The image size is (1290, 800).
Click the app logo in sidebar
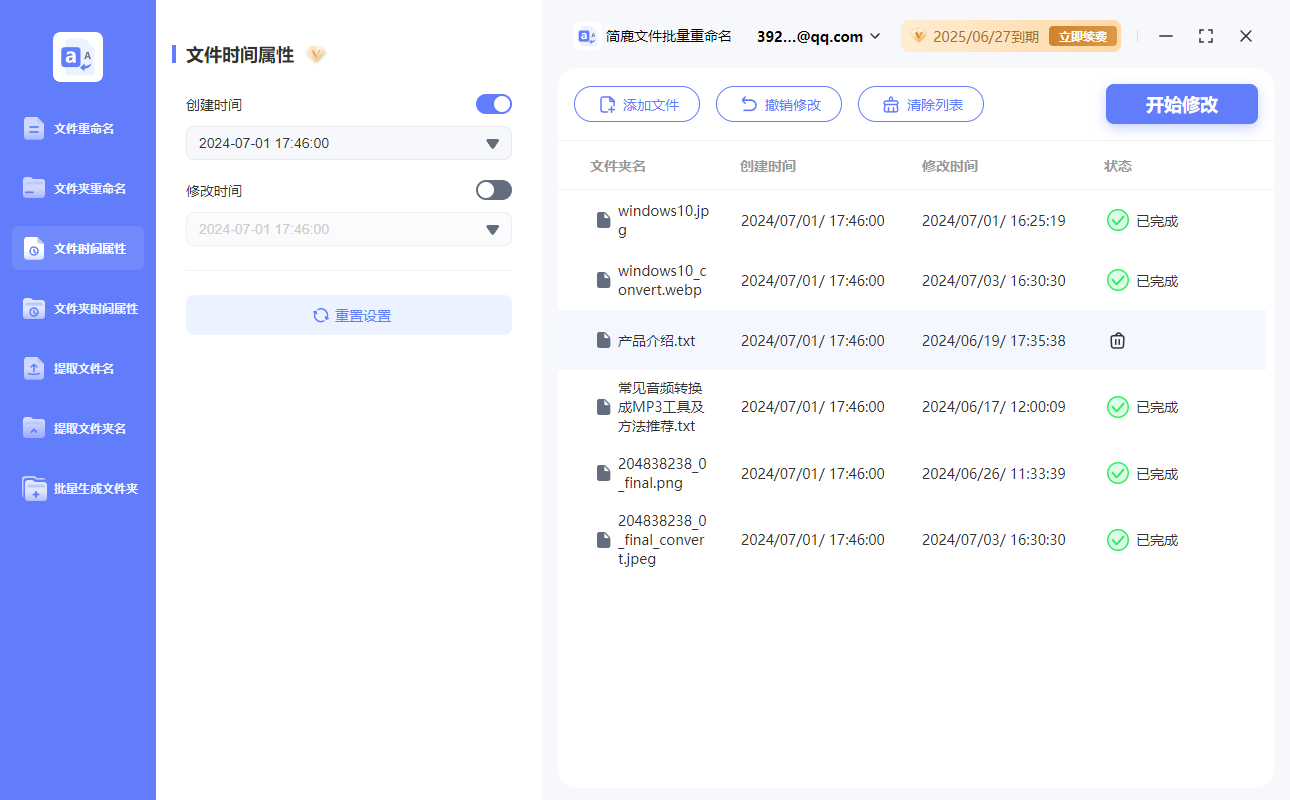(78, 57)
